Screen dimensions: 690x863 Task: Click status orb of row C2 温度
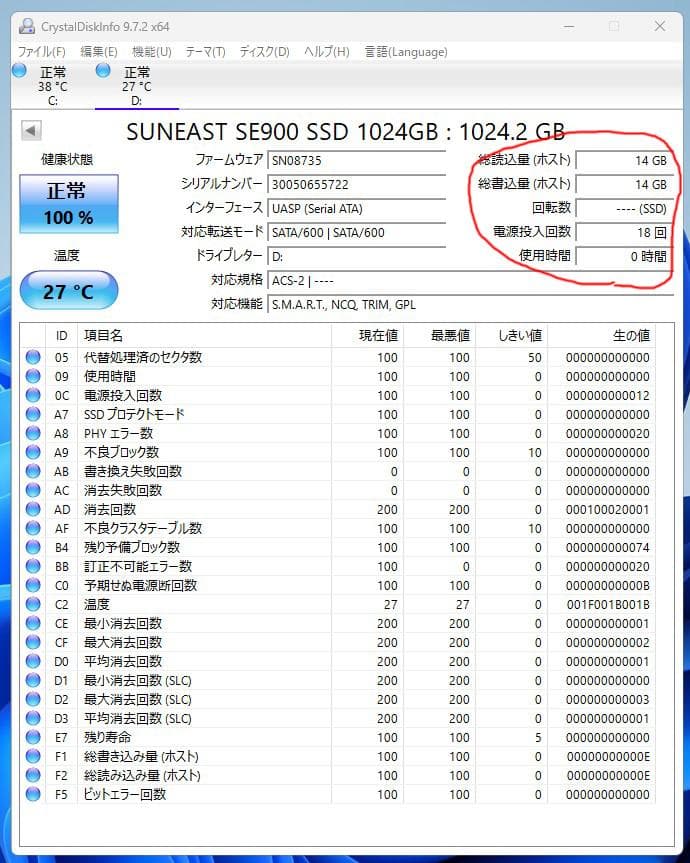click(33, 604)
